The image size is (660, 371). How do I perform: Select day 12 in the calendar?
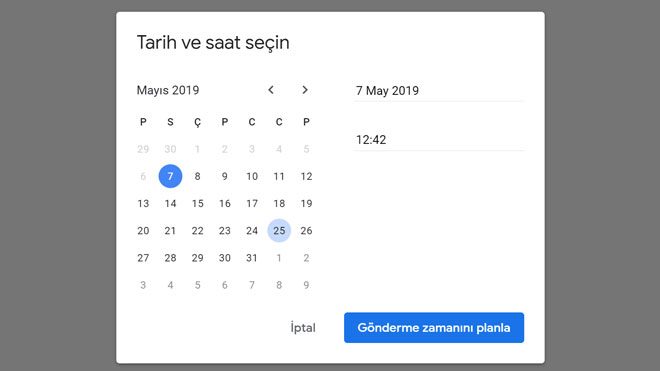pos(306,176)
